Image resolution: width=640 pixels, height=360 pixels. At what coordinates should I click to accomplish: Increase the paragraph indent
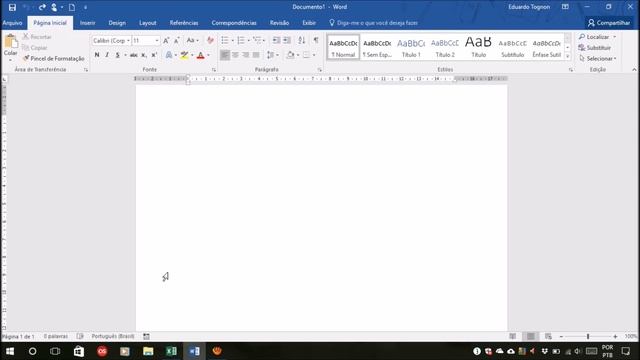[x=287, y=40]
